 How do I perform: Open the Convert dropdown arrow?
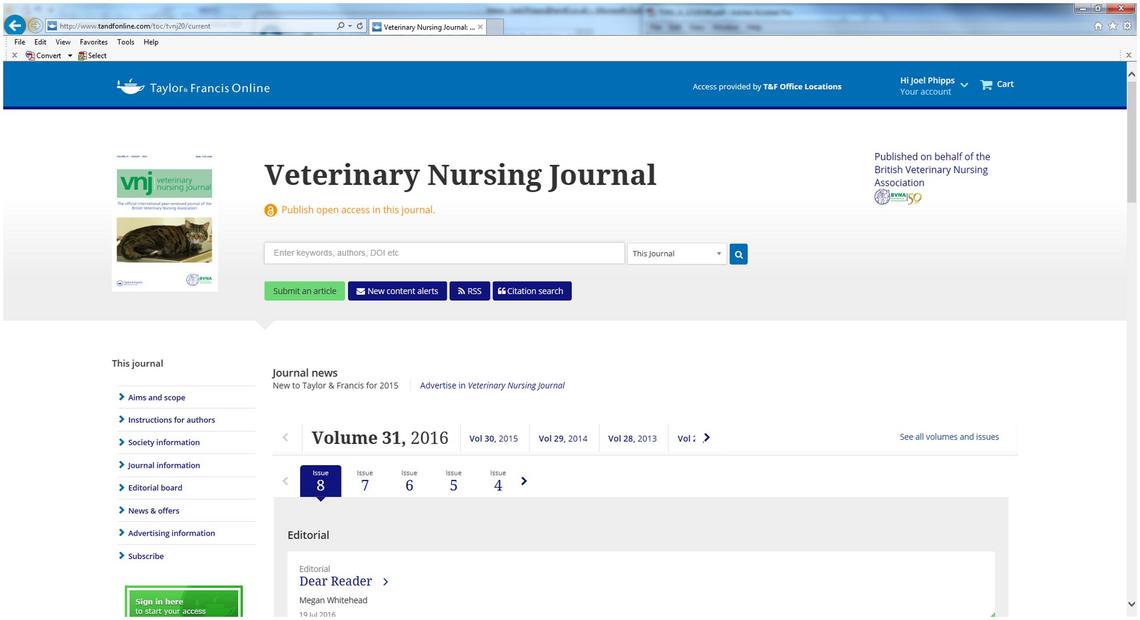70,55
